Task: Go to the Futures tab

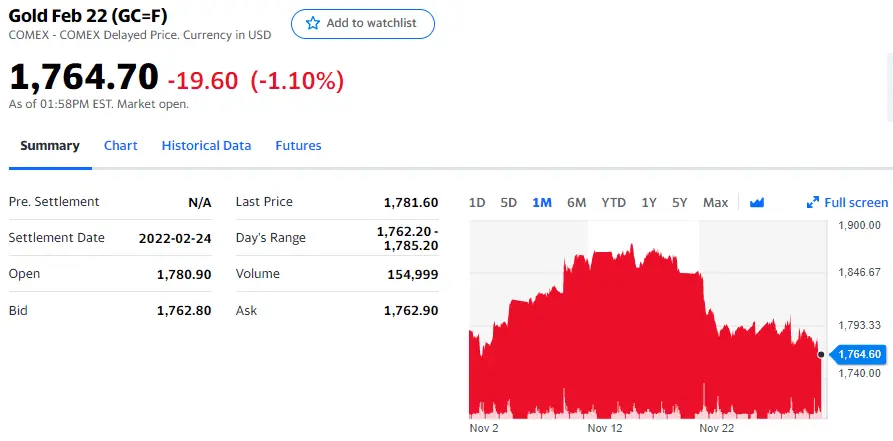Action: click(x=298, y=146)
